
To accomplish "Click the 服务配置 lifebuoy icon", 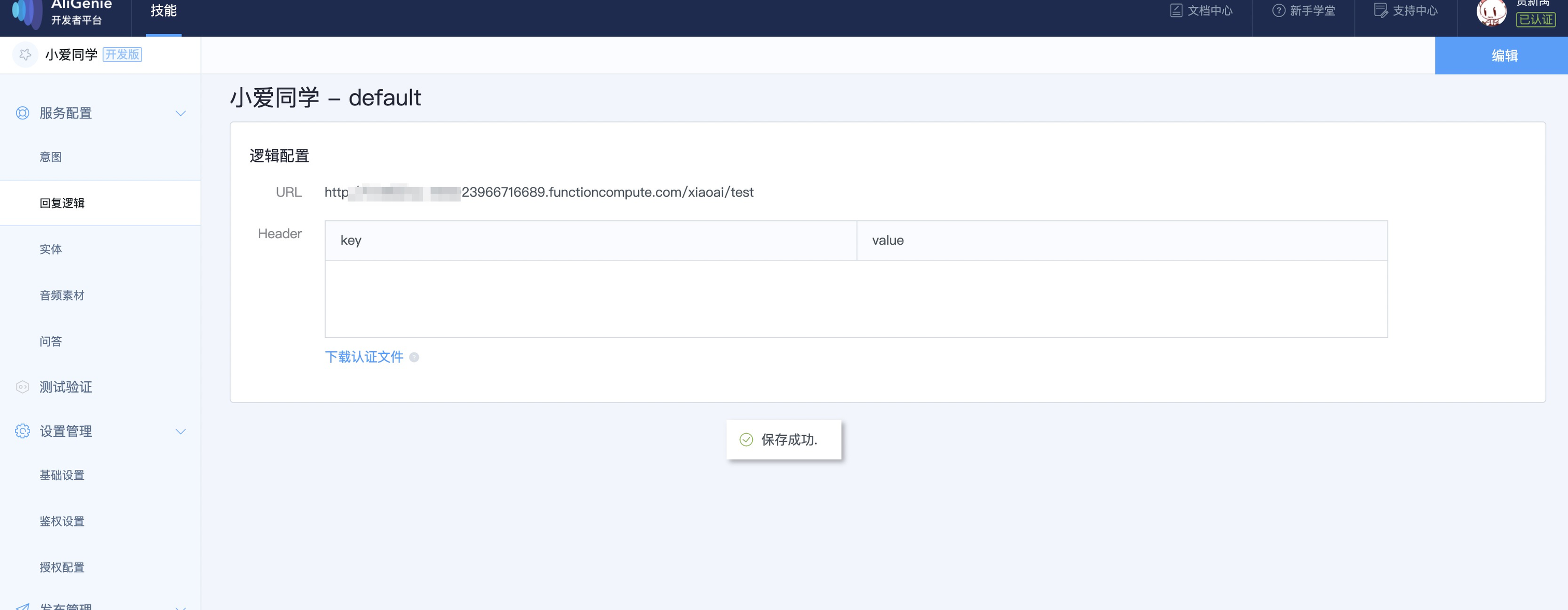I will click(22, 113).
